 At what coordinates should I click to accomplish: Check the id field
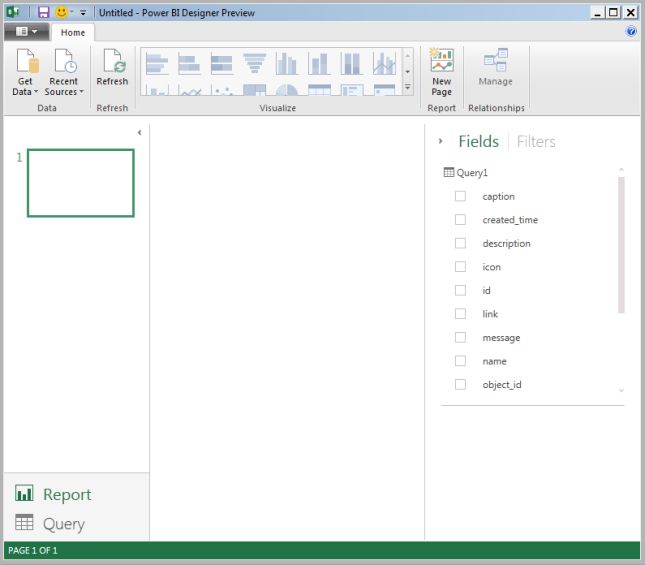[460, 290]
